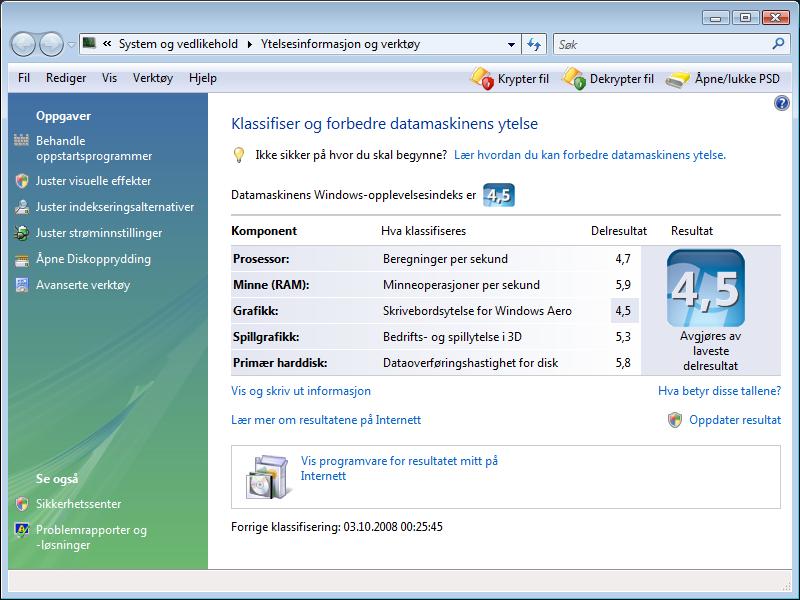Click Dekrypter fil toolbar label
Screen dimensions: 800x600
pyautogui.click(x=621, y=79)
